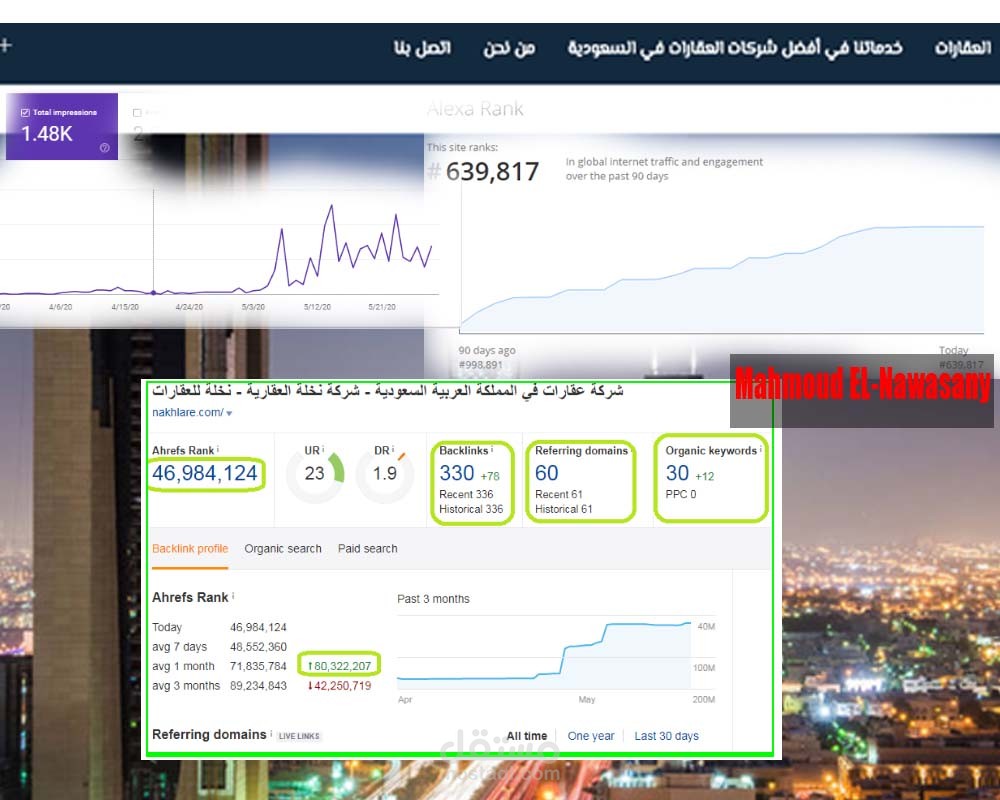Click the Referring domains info icon
Screen dimensions: 1000x800
[631, 449]
